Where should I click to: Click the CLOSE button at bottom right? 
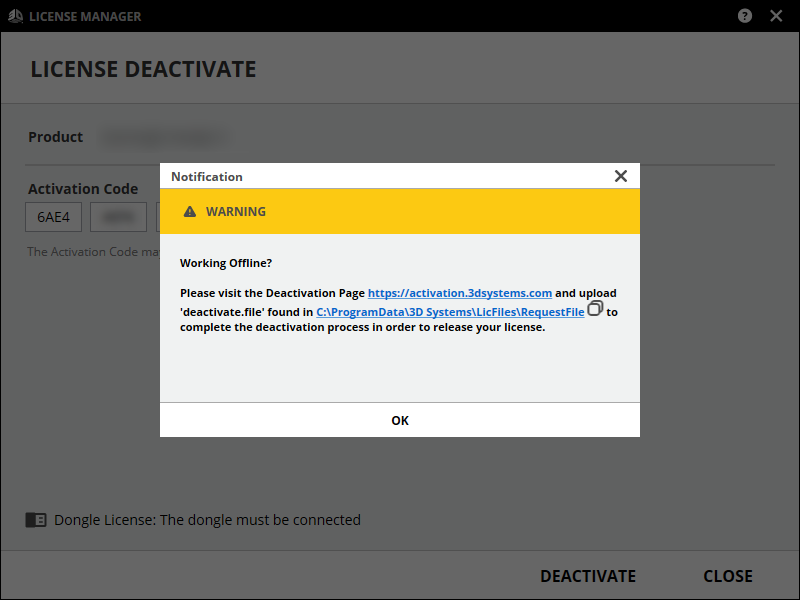728,576
